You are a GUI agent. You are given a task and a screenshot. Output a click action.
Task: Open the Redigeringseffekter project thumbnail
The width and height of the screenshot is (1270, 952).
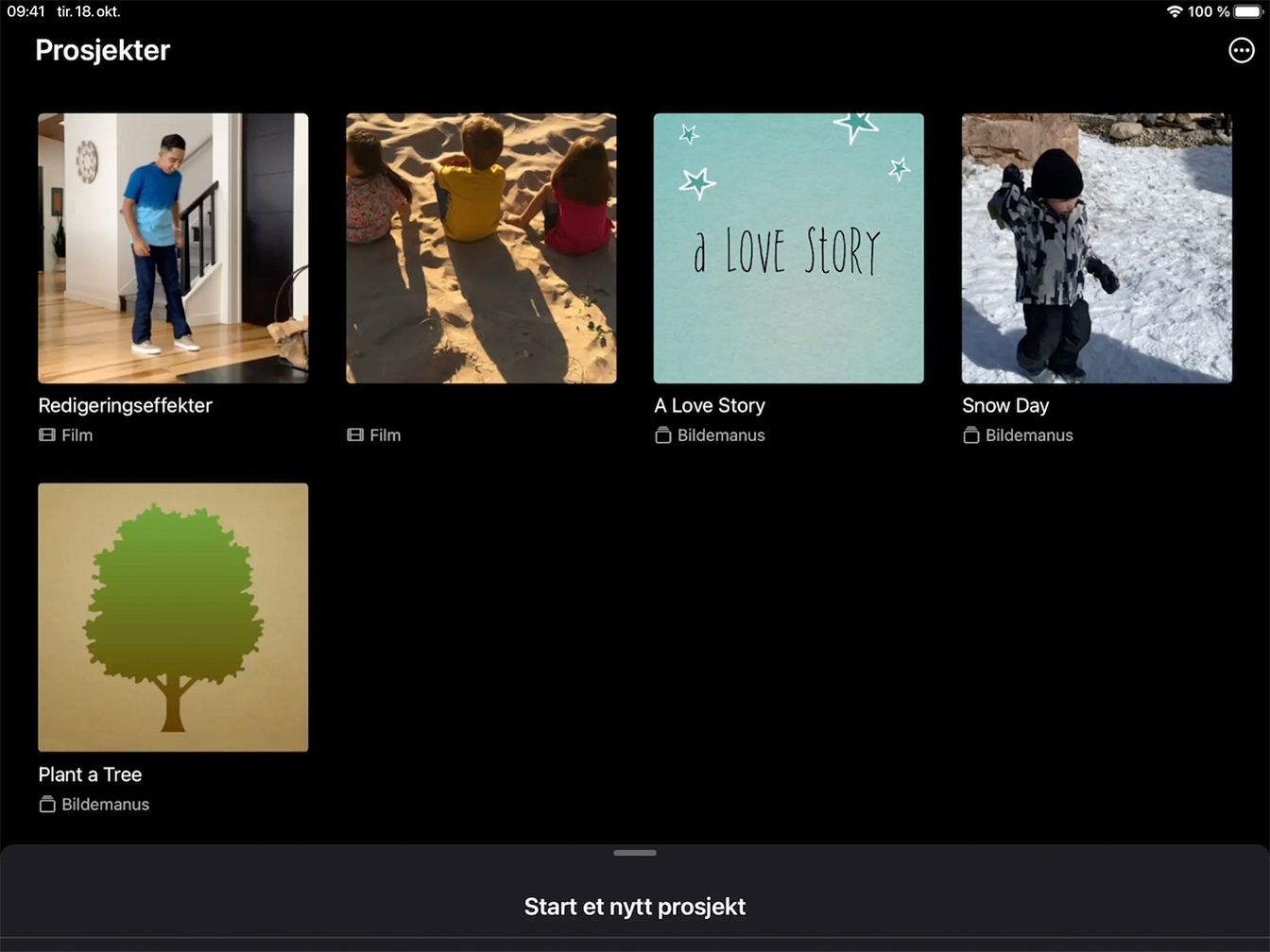coord(173,248)
